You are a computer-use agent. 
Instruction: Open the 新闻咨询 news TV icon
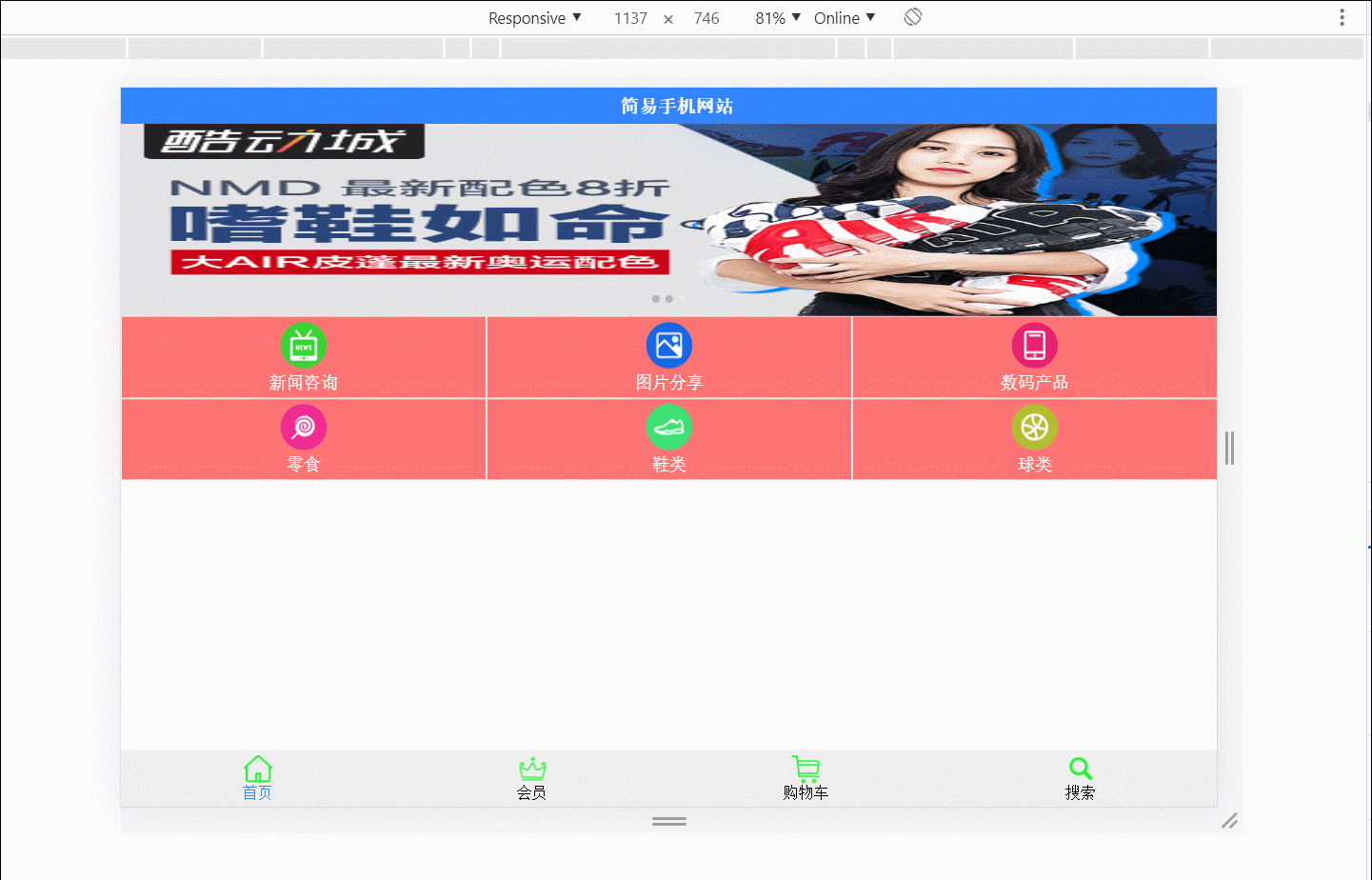(304, 346)
